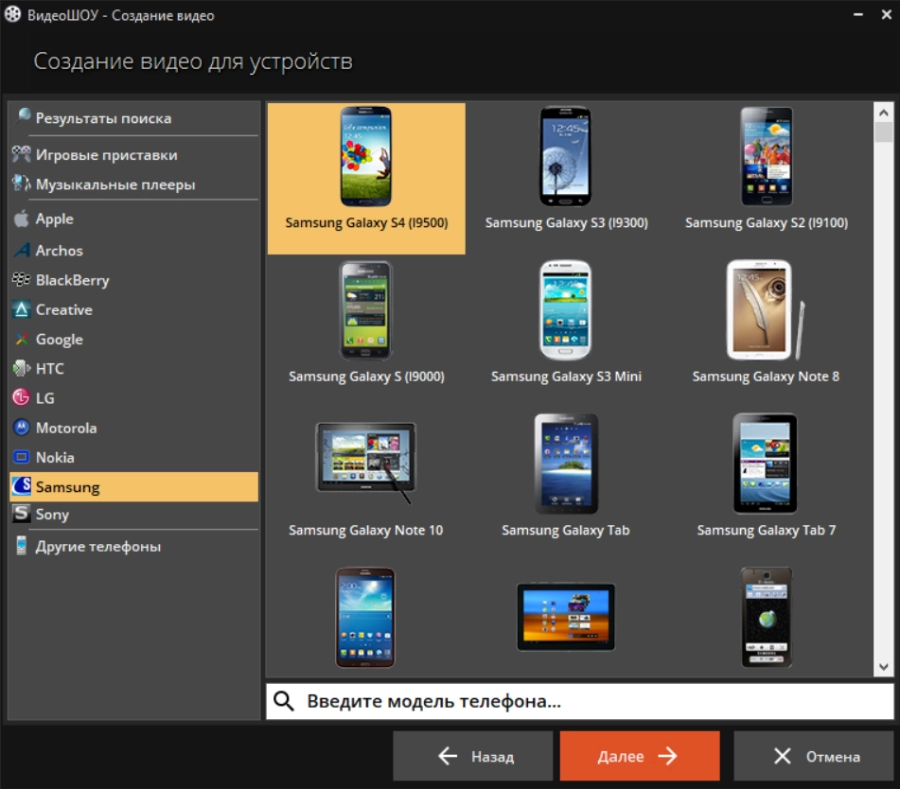Click the music players icon
900x789 pixels.
[21, 183]
